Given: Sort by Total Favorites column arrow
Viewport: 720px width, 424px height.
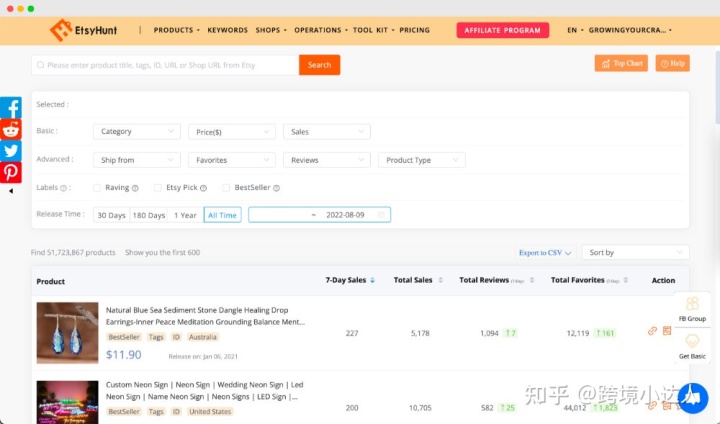Looking at the screenshot, I should [625, 280].
